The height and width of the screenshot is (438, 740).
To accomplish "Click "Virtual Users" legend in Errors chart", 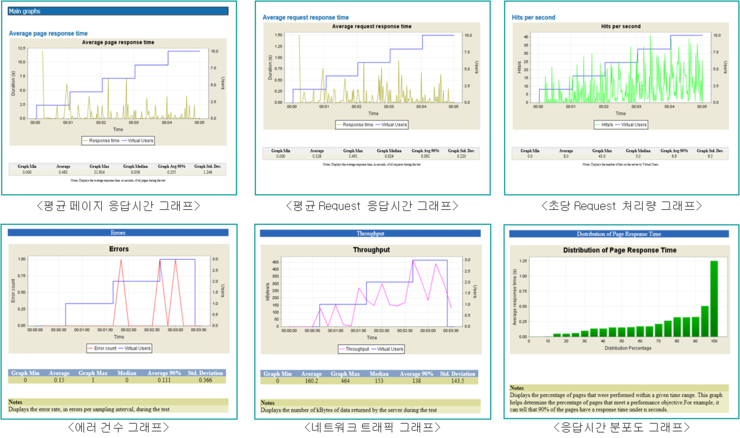I will 135,348.
